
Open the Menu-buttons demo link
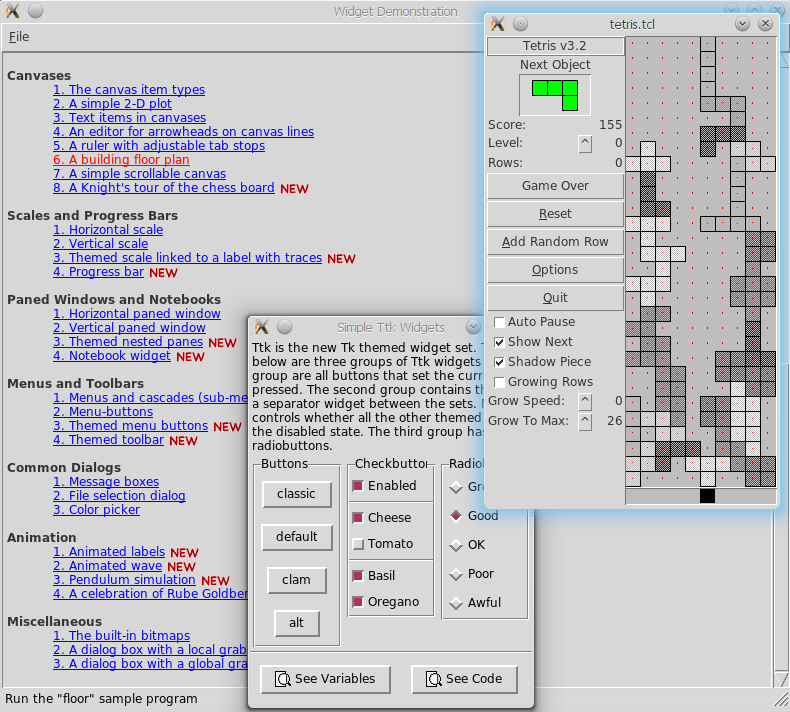coord(103,412)
